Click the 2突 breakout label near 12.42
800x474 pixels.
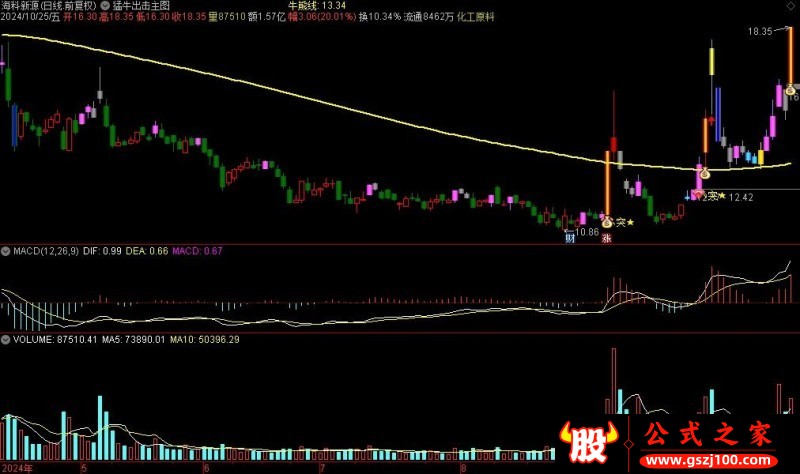710,196
